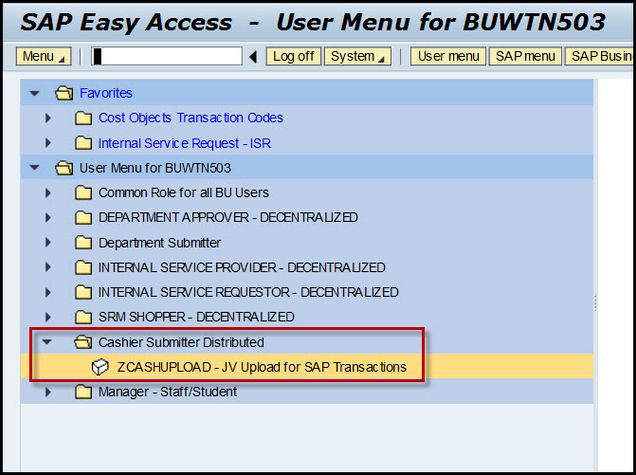
Task: Switch to SAP menu
Action: point(525,56)
